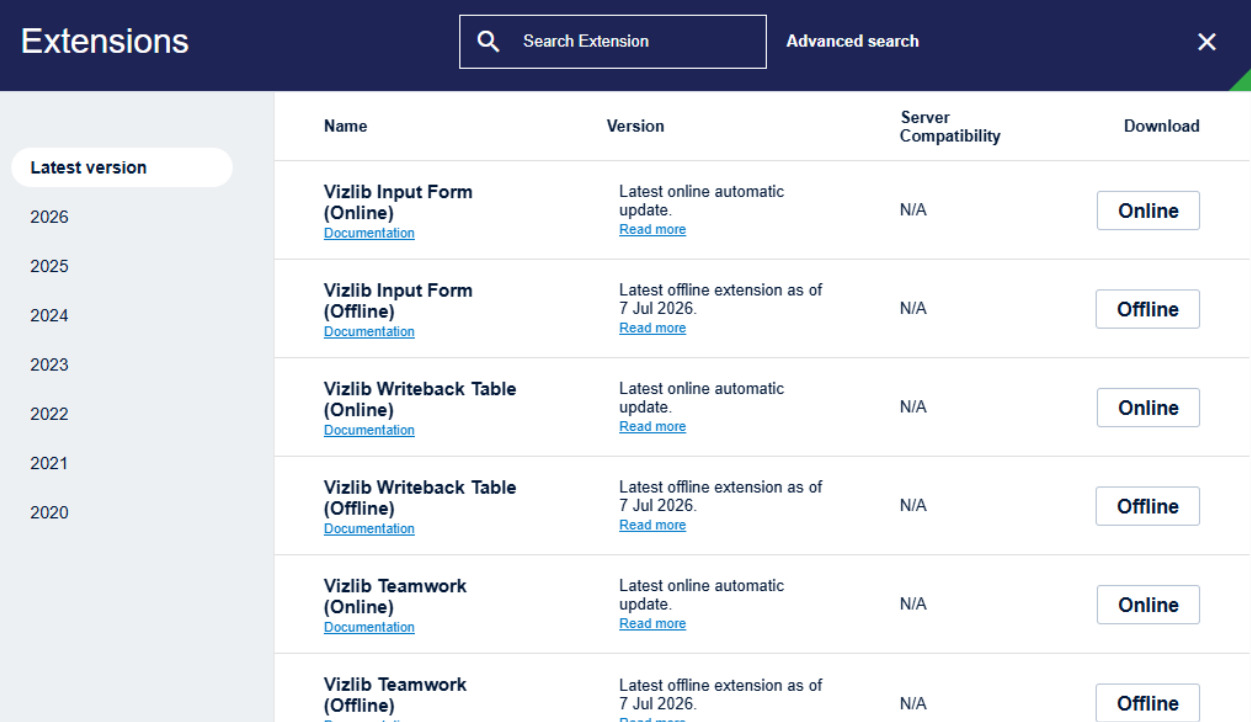Filter extensions by year 2023
Image resolution: width=1251 pixels, height=722 pixels.
(50, 364)
